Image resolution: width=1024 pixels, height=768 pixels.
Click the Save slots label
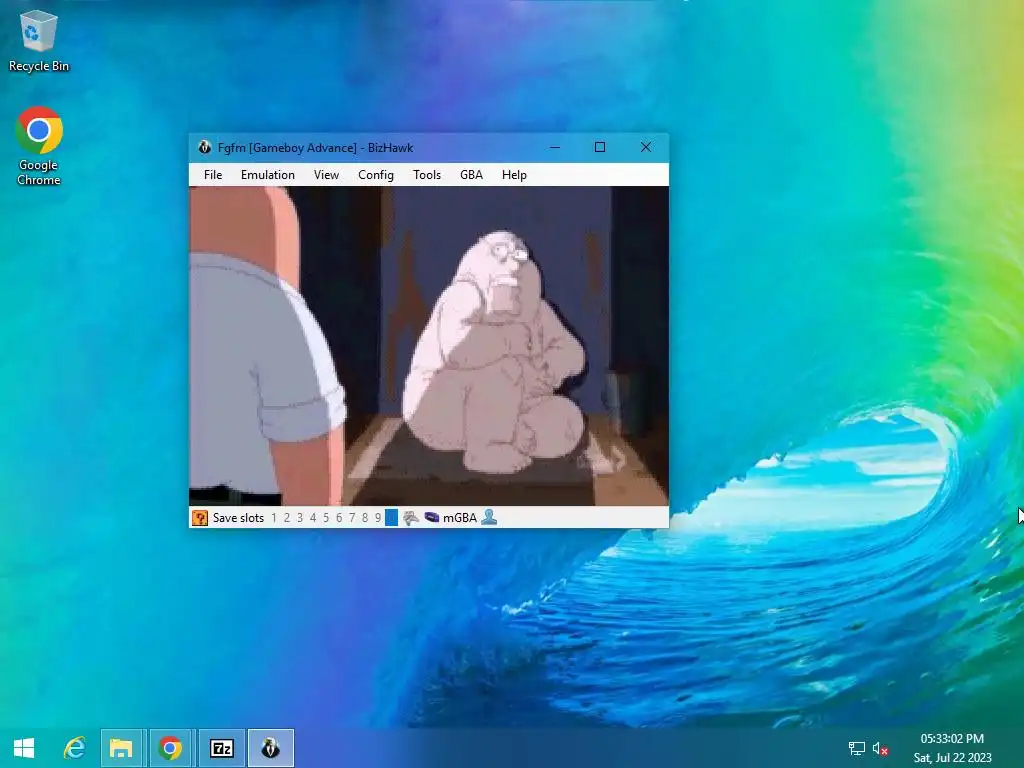(x=238, y=518)
